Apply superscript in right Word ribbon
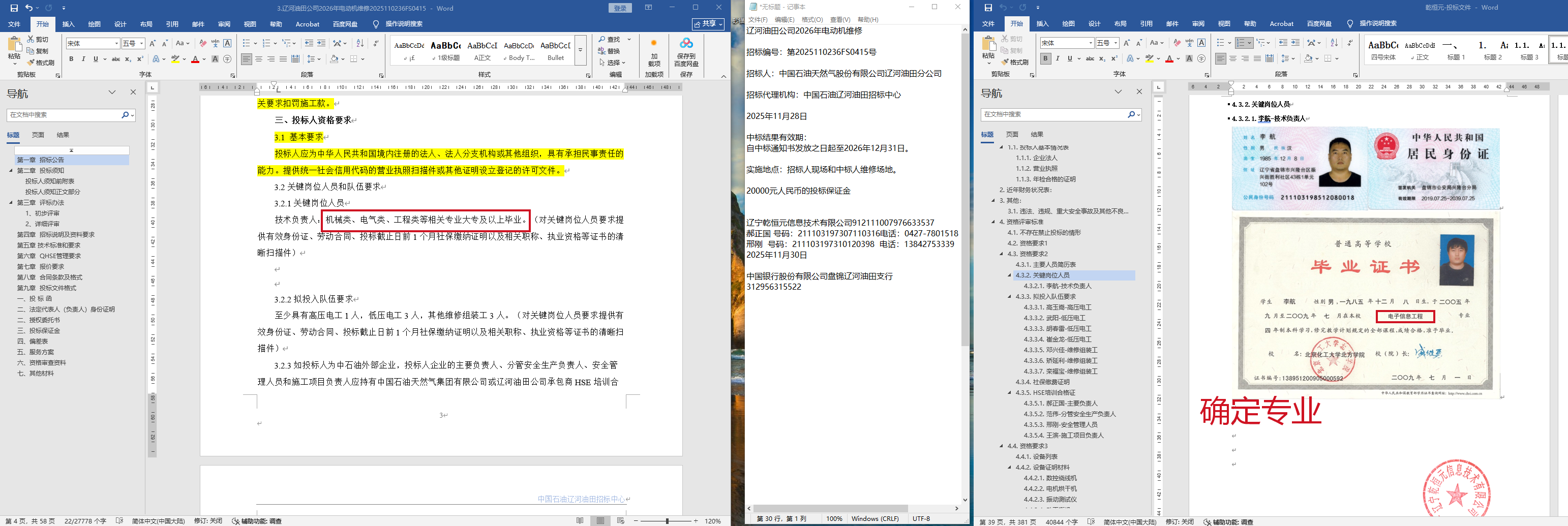 (x=1114, y=58)
